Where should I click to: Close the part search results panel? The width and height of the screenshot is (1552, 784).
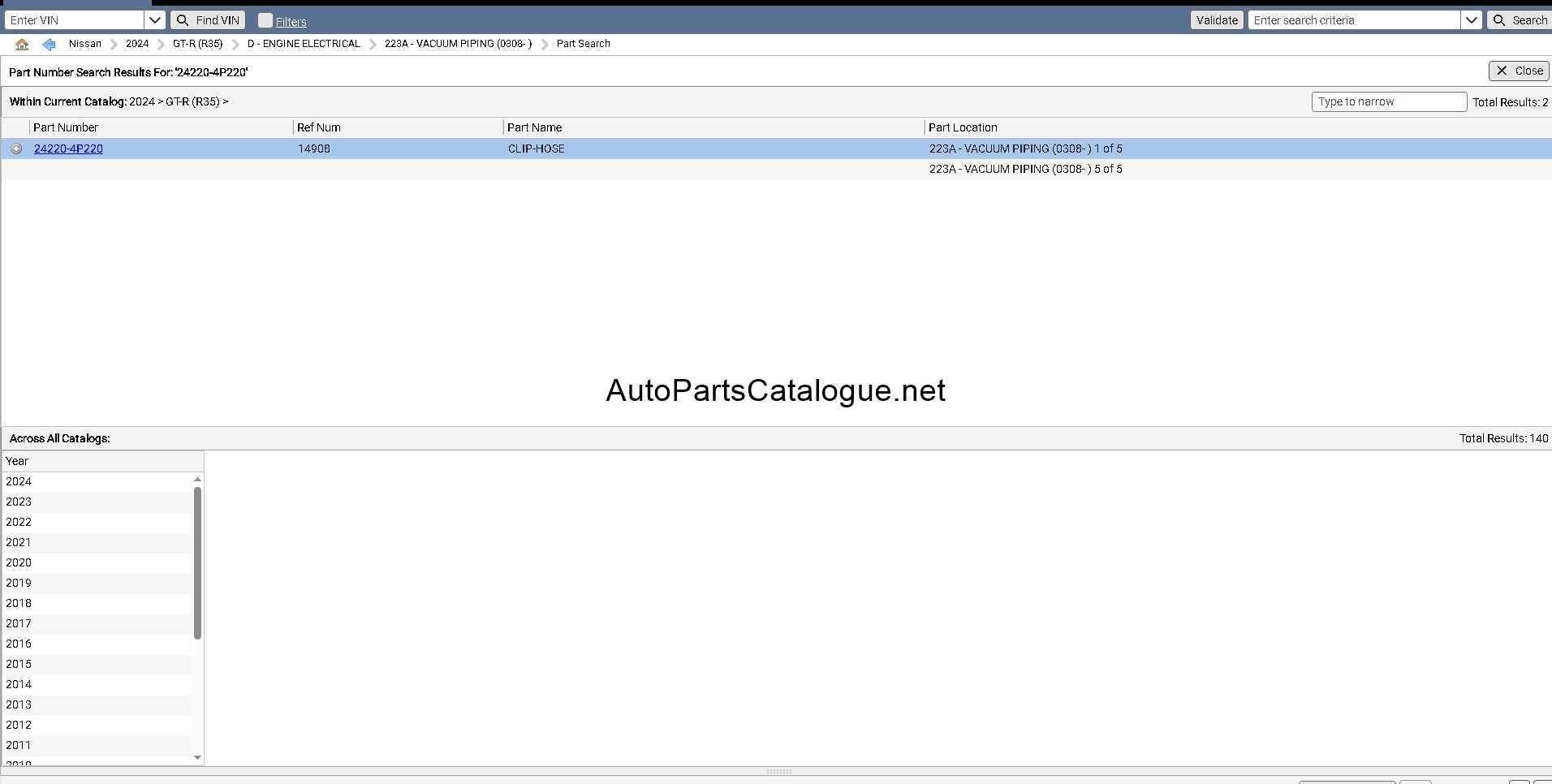[x=1519, y=71]
